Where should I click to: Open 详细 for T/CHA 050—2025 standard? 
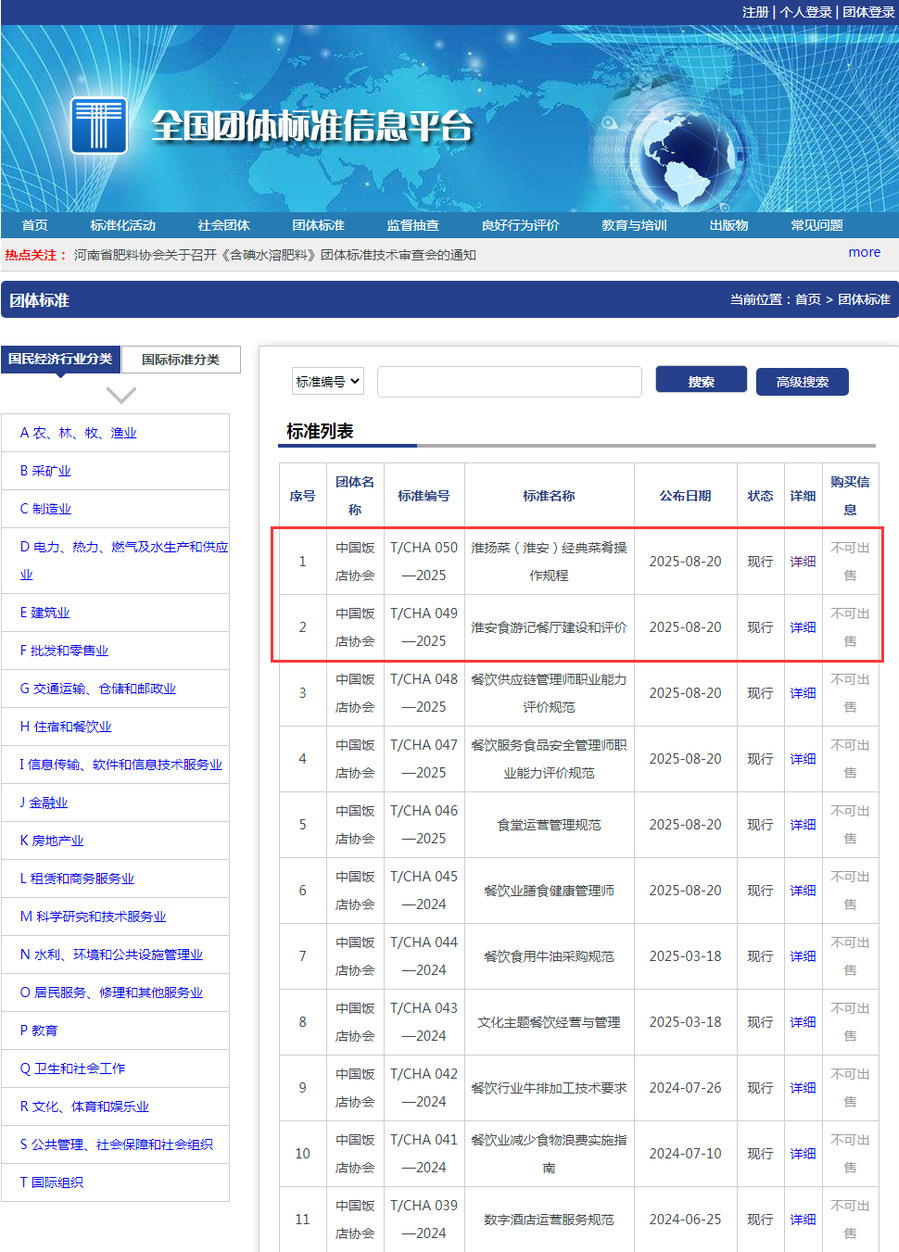pos(802,562)
